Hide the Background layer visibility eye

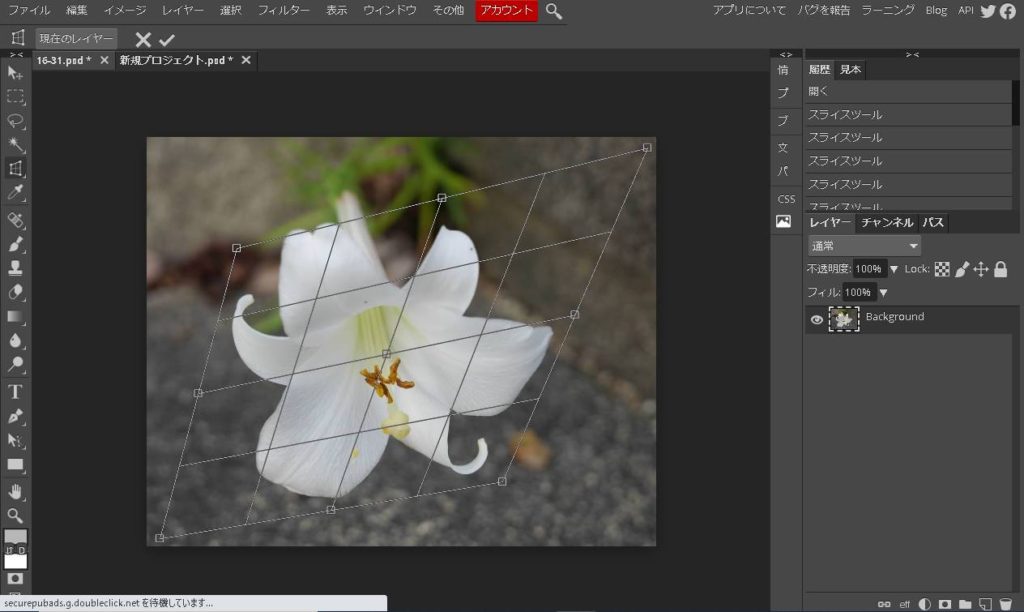pos(817,319)
